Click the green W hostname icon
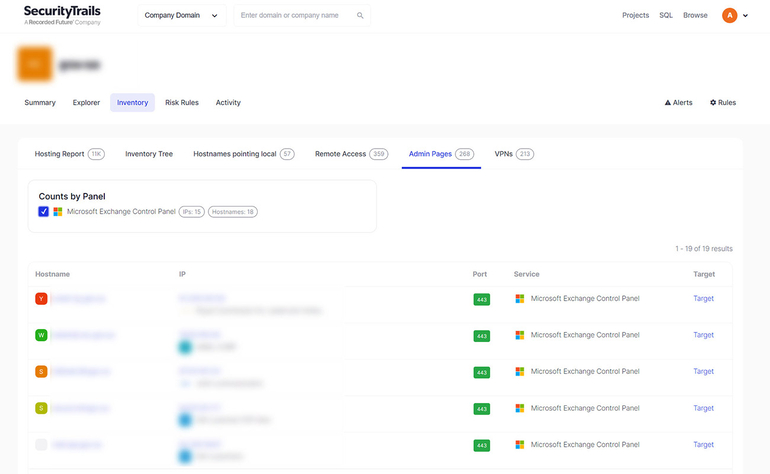 coord(41,335)
